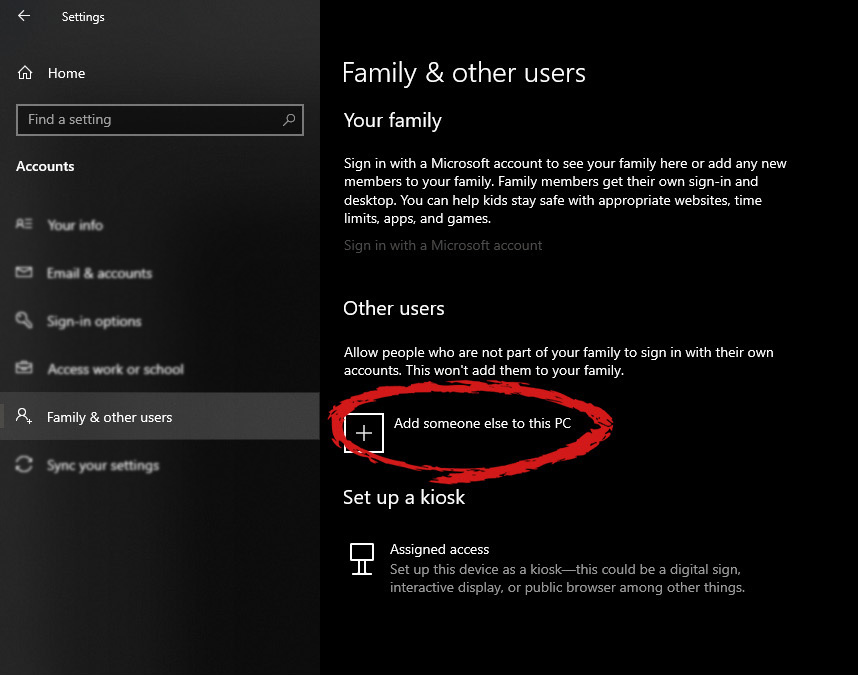Click the Home house icon

(25, 73)
